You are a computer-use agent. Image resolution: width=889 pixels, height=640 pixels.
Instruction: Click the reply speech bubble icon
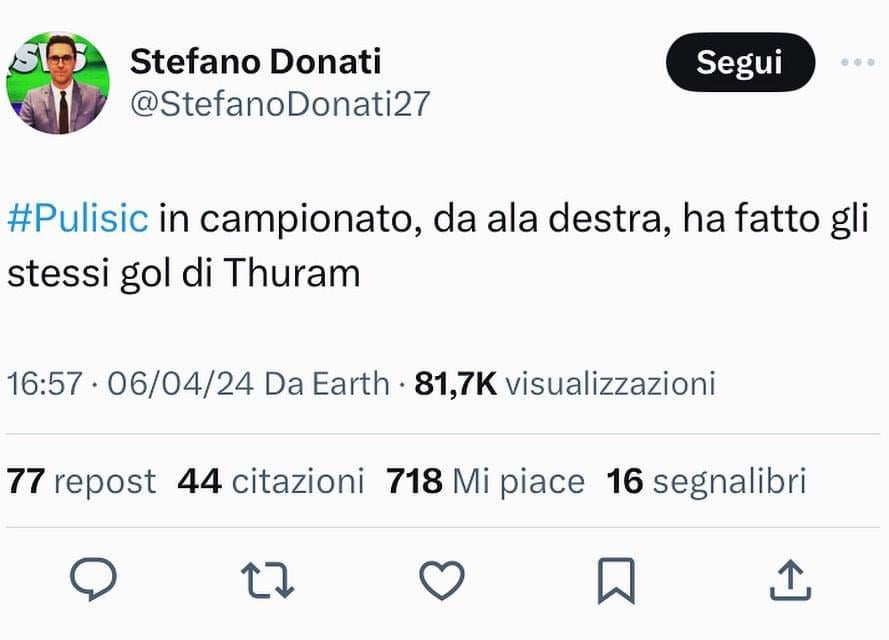(93, 579)
